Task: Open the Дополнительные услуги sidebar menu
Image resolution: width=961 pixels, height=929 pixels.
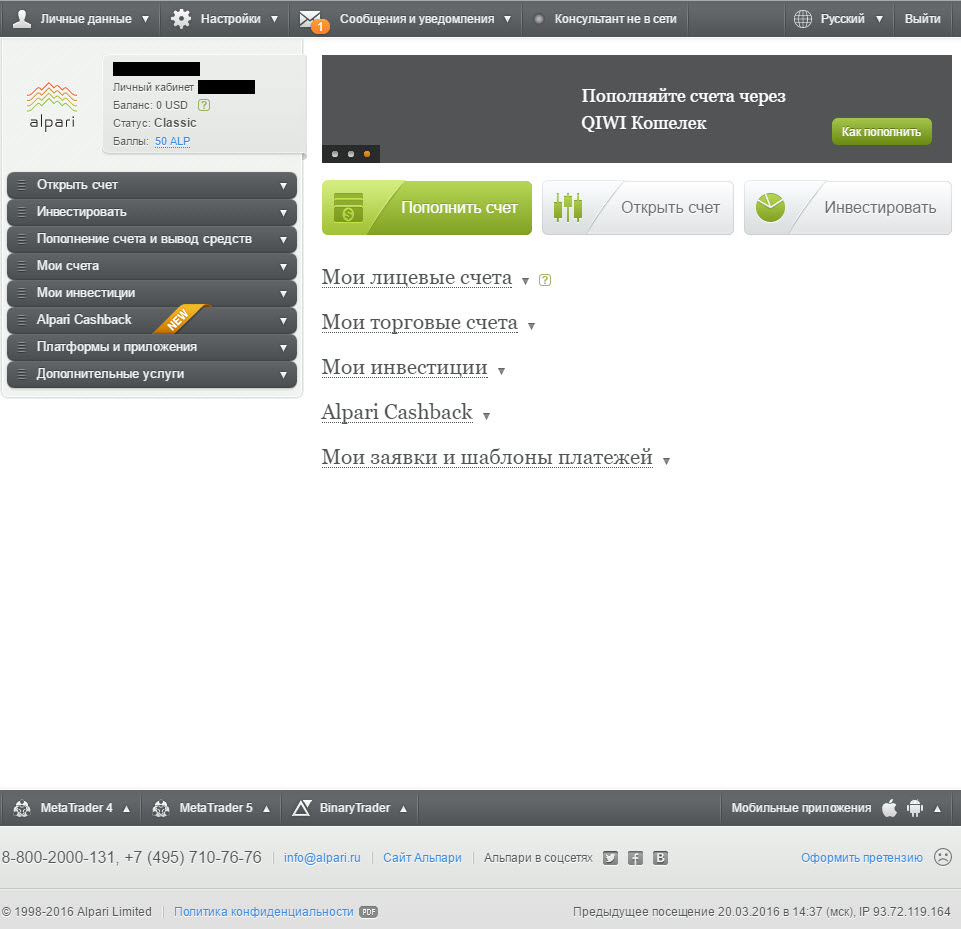Action: click(x=152, y=374)
